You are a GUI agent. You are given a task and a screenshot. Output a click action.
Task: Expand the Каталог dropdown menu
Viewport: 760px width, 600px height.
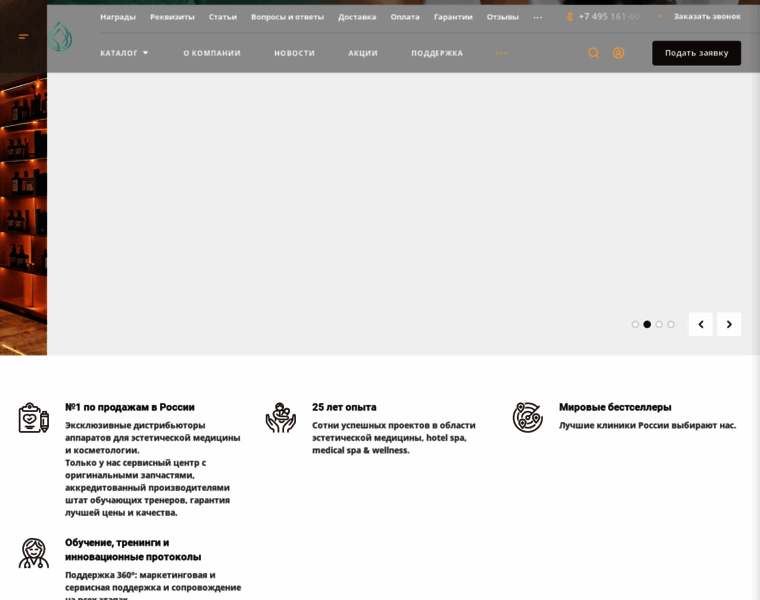(124, 53)
